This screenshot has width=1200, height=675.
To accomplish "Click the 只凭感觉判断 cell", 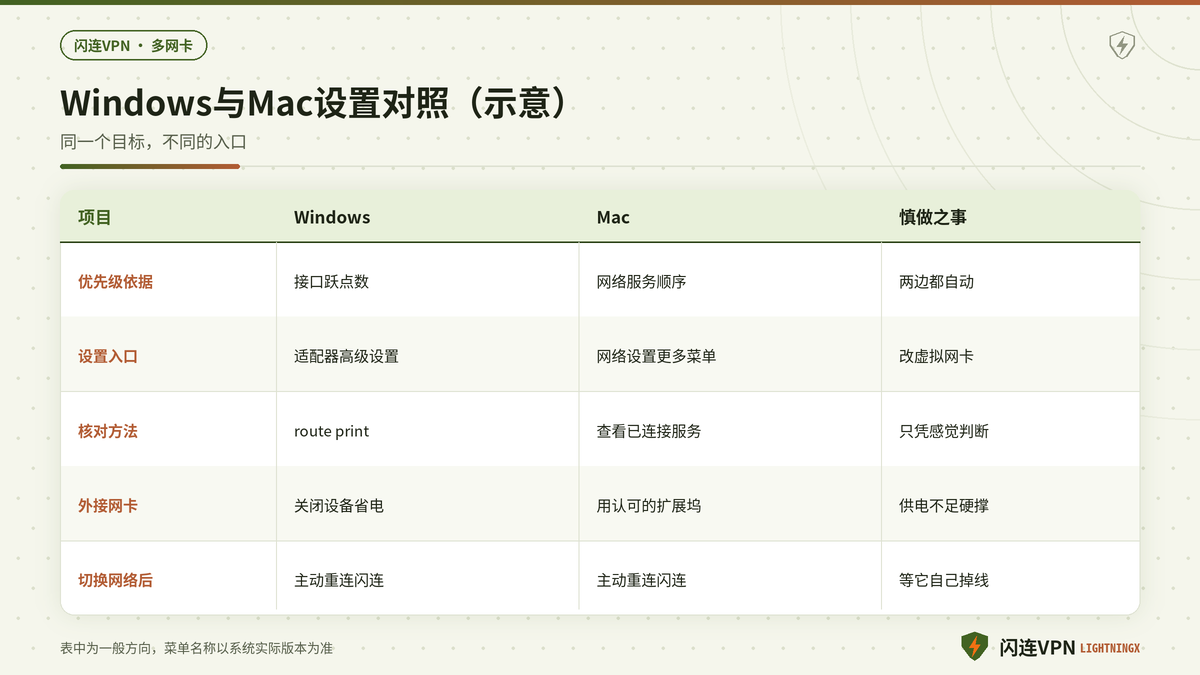I will [944, 431].
